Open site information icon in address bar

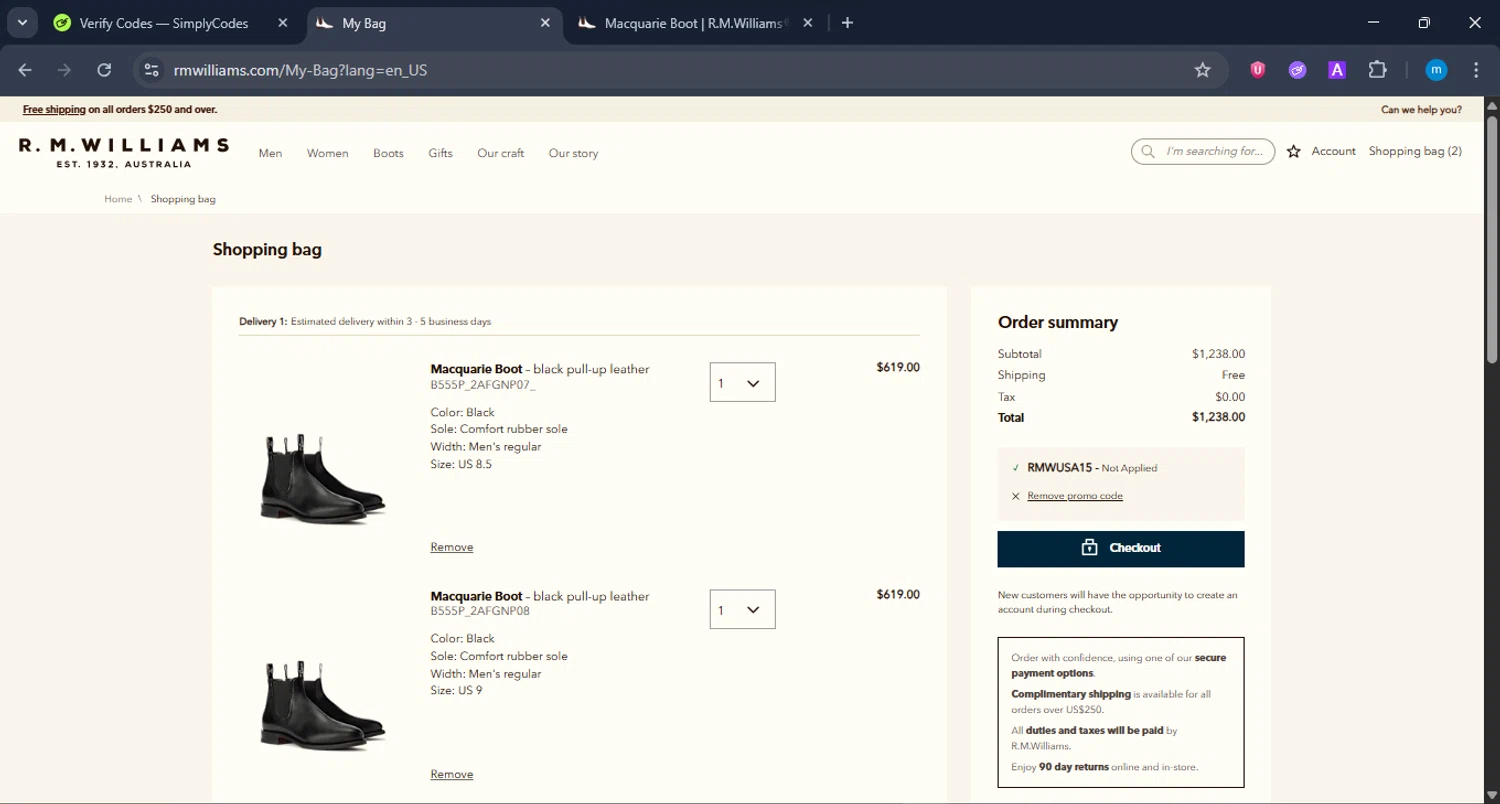tap(151, 70)
